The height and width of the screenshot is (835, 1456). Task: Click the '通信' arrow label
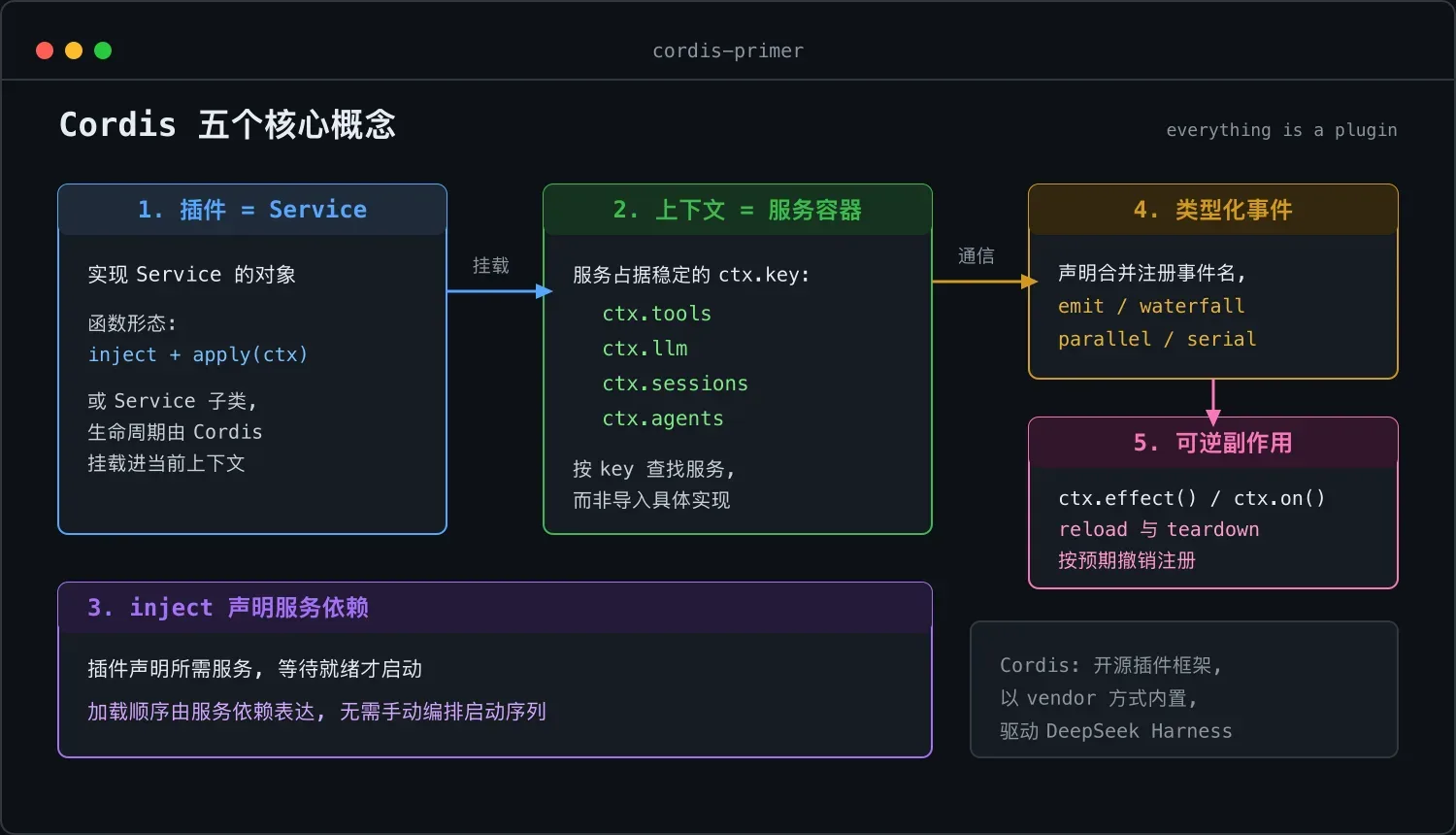(x=976, y=255)
